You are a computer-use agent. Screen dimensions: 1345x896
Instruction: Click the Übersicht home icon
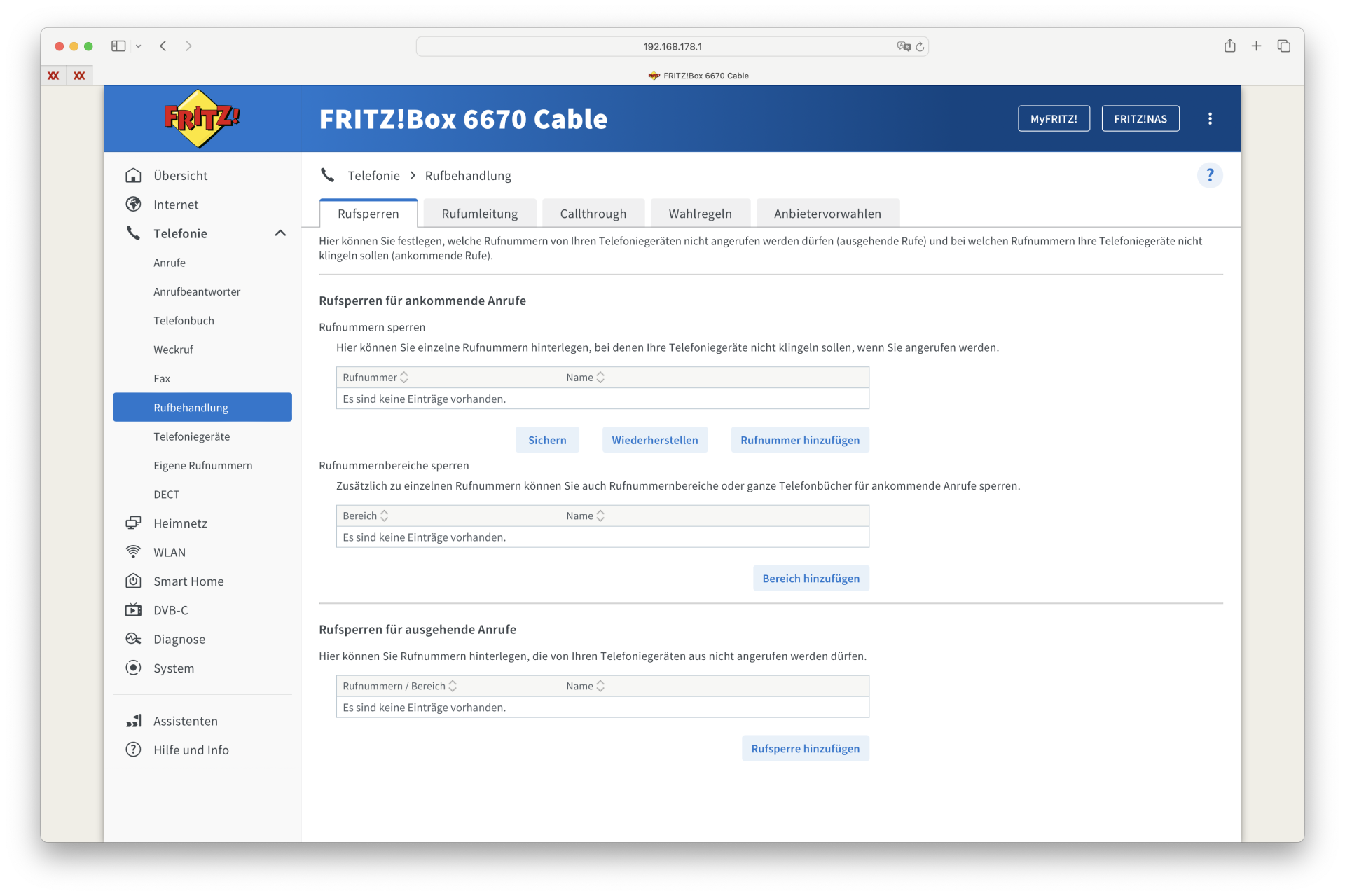(x=133, y=175)
